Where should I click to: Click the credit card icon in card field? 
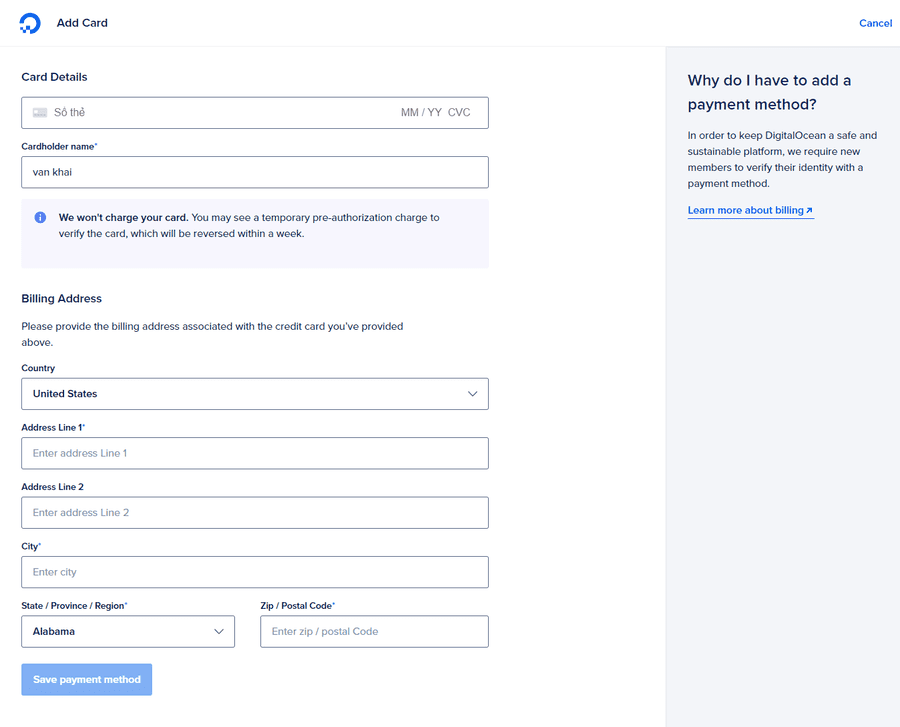pos(40,112)
